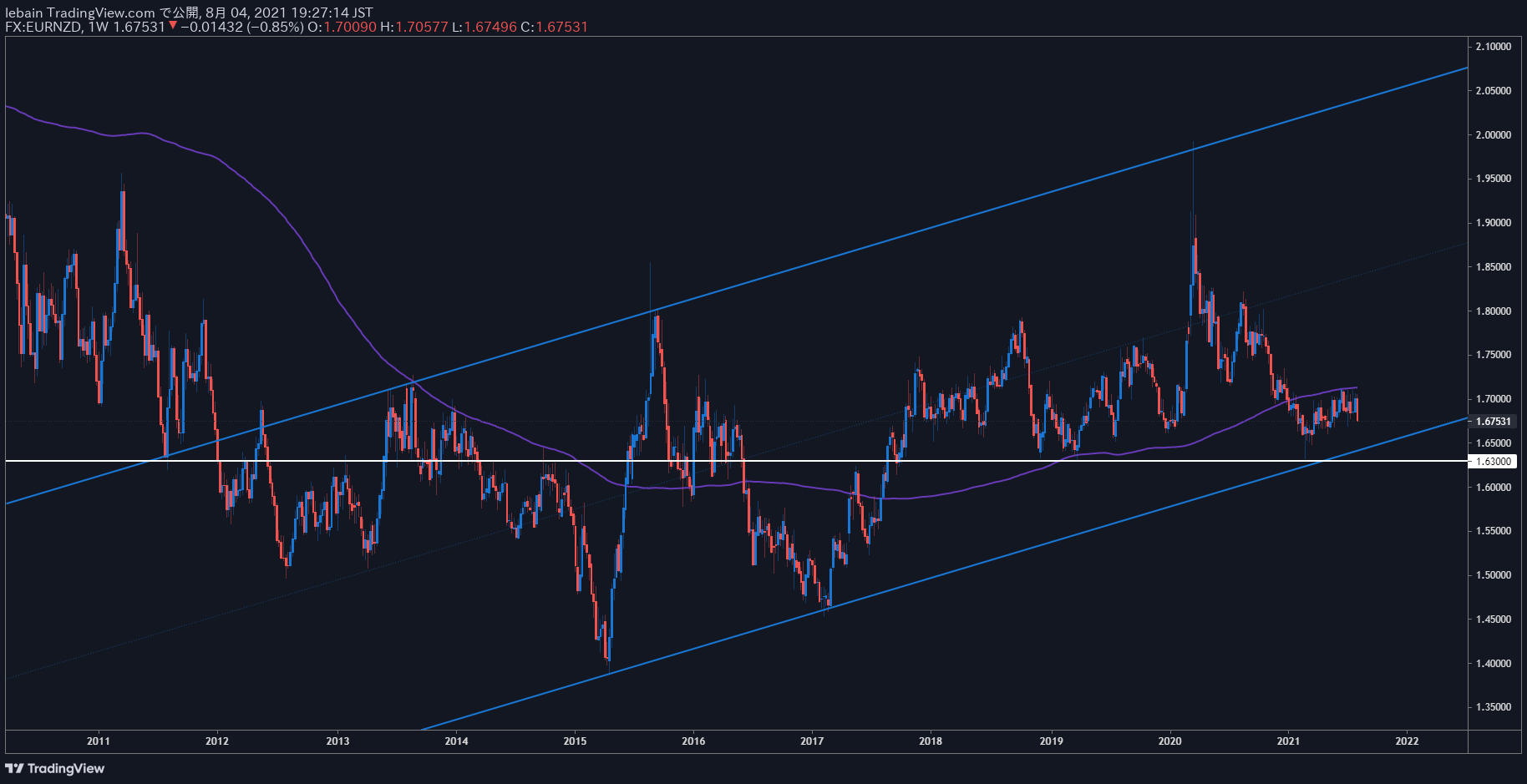Image resolution: width=1527 pixels, height=784 pixels.
Task: Click the 2016 year label
Action: (x=693, y=741)
